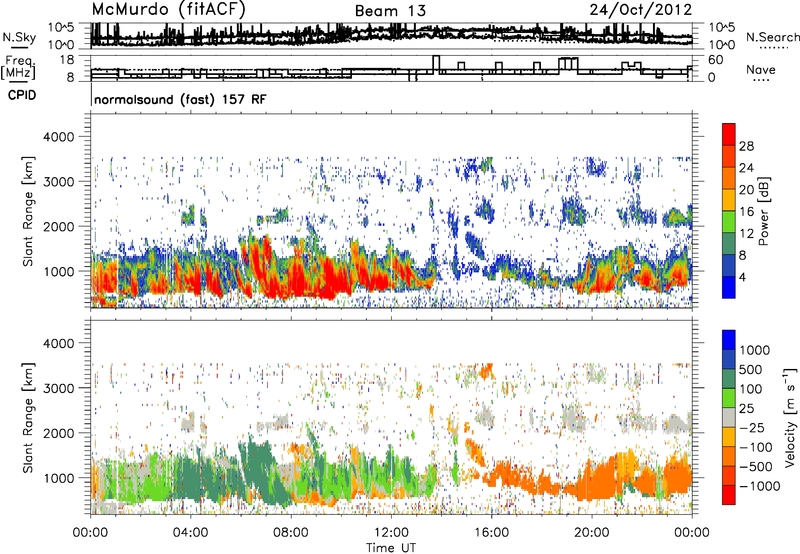Click the "4" value on Power colorbar
The width and height of the screenshot is (800, 554).
(743, 278)
